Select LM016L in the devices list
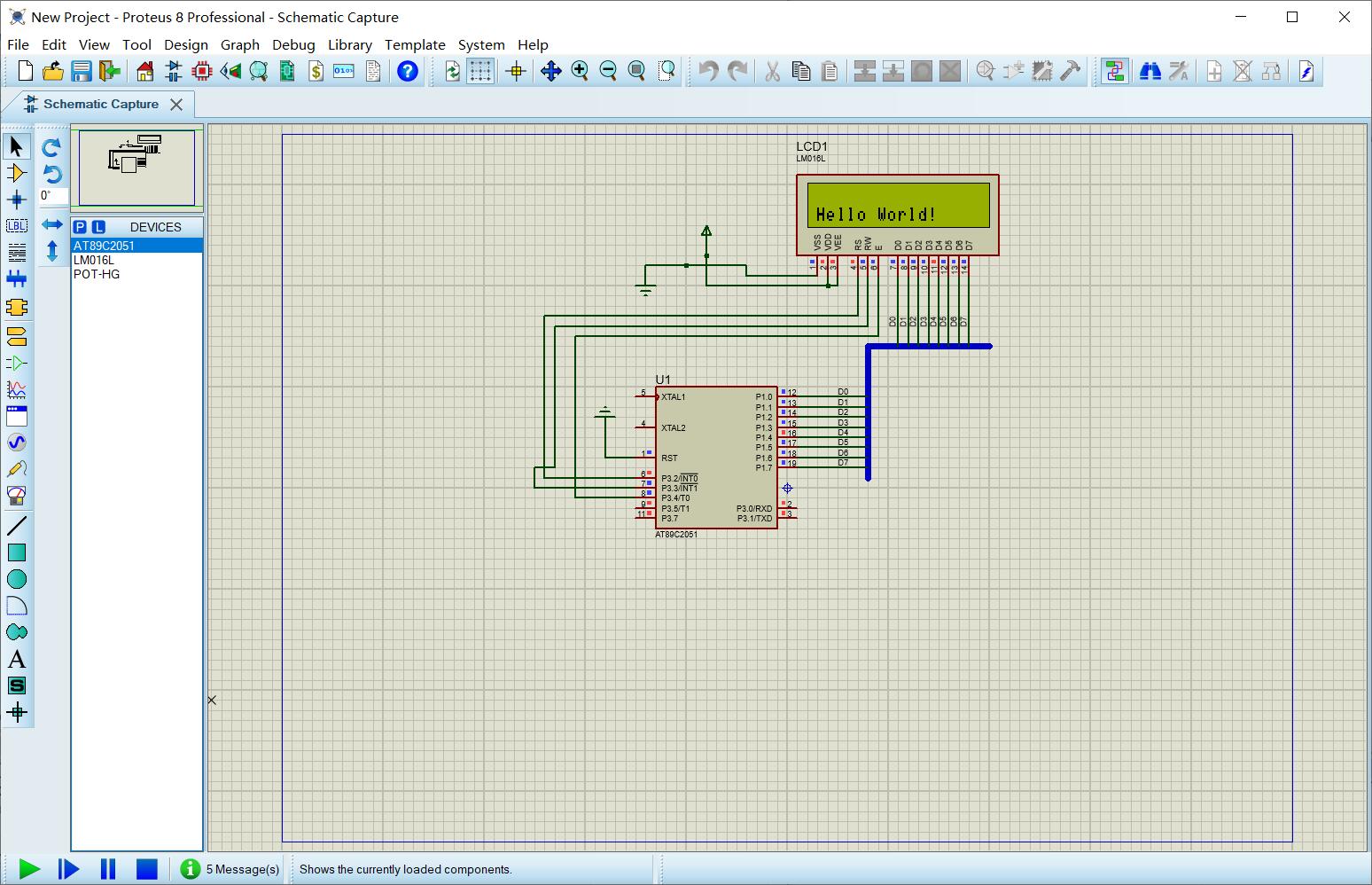The image size is (1372, 885). 136,260
